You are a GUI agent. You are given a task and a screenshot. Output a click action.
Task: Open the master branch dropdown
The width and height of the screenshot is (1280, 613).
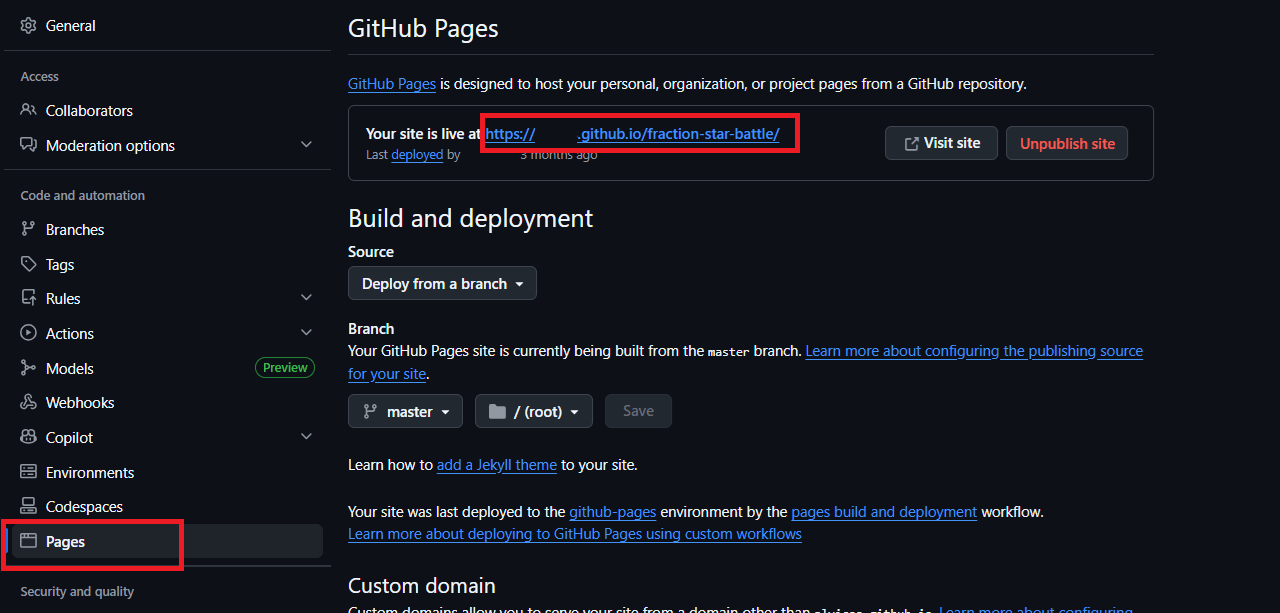pyautogui.click(x=405, y=411)
